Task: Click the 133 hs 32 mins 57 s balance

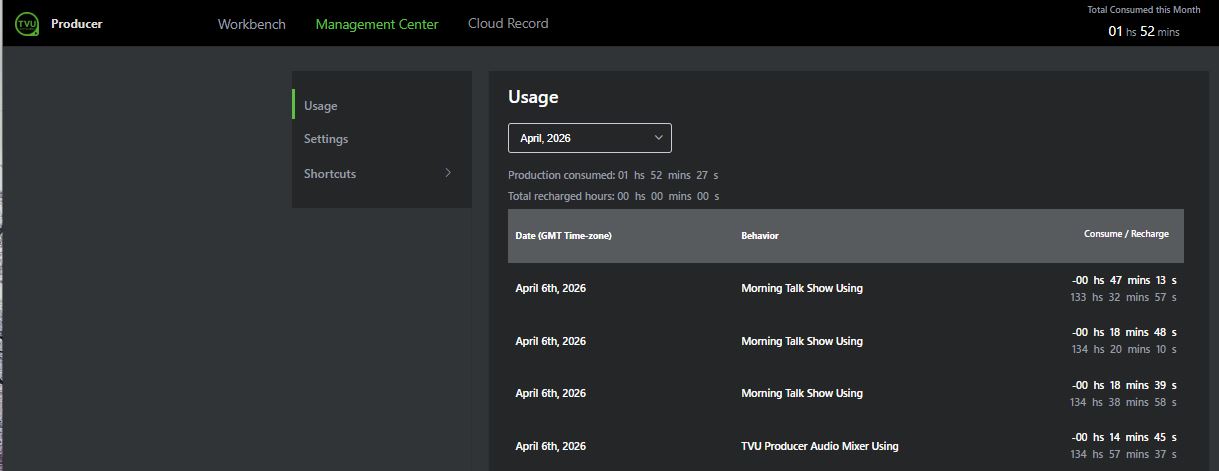Action: (x=1123, y=297)
